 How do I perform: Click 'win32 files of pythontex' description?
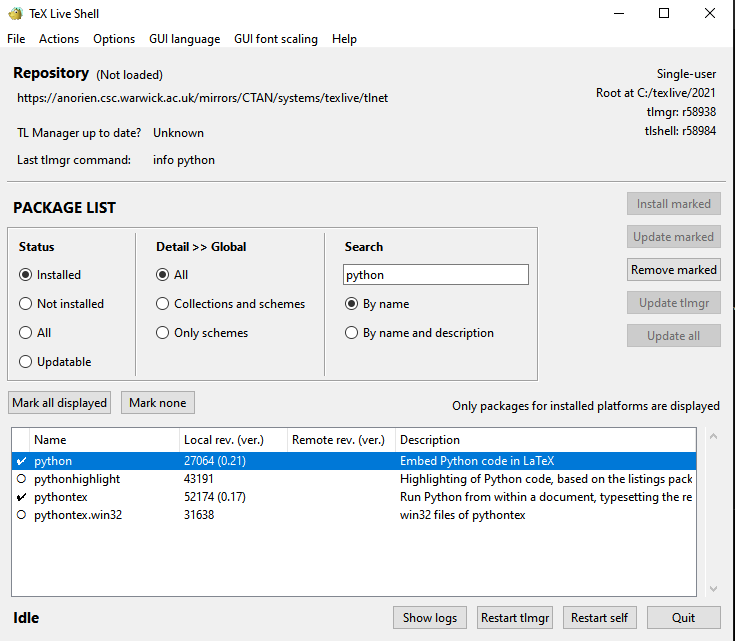462,515
